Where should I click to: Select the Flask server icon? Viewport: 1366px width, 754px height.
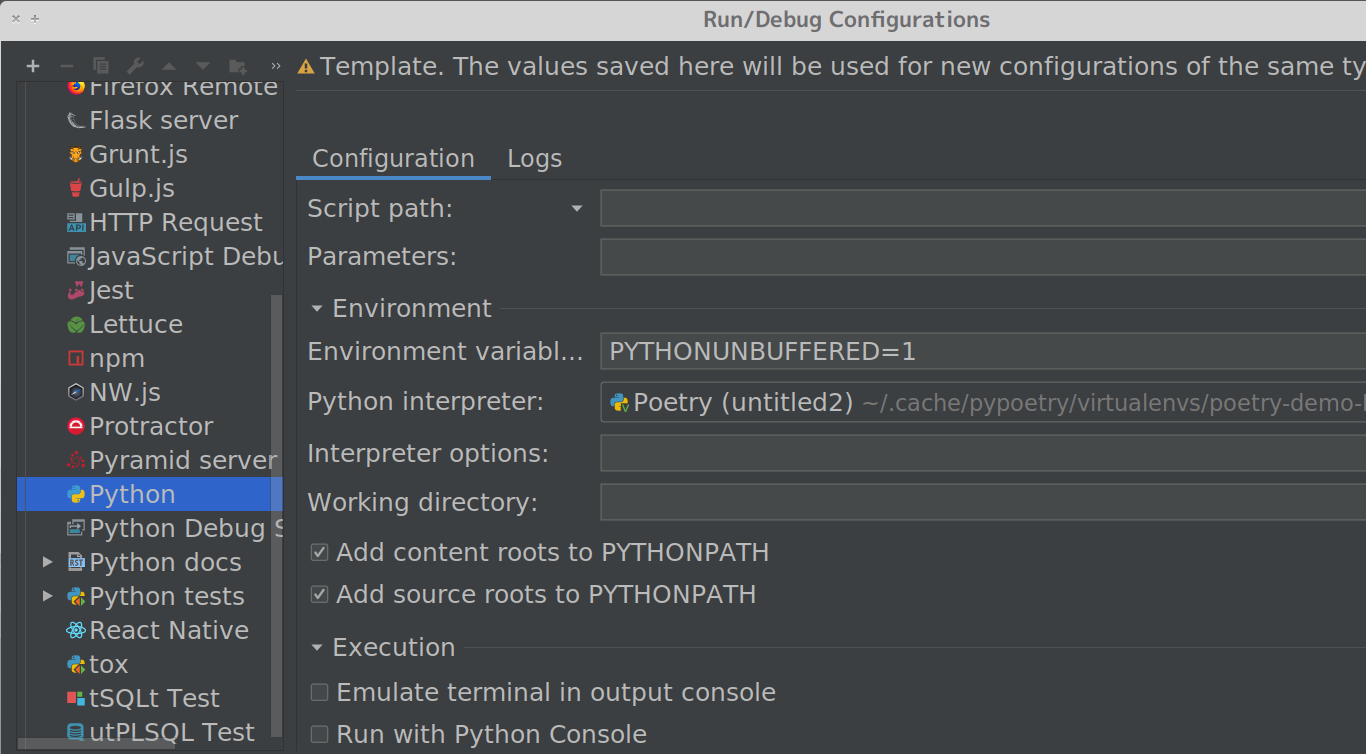click(76, 120)
